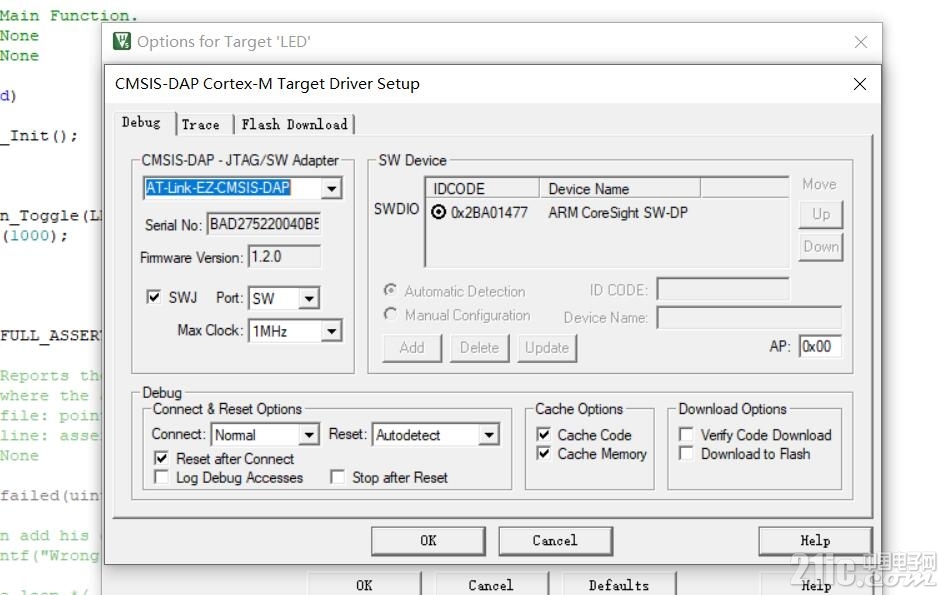Image resolution: width=944 pixels, height=595 pixels.
Task: Toggle the Reset after Connect checkbox
Action: [161, 458]
